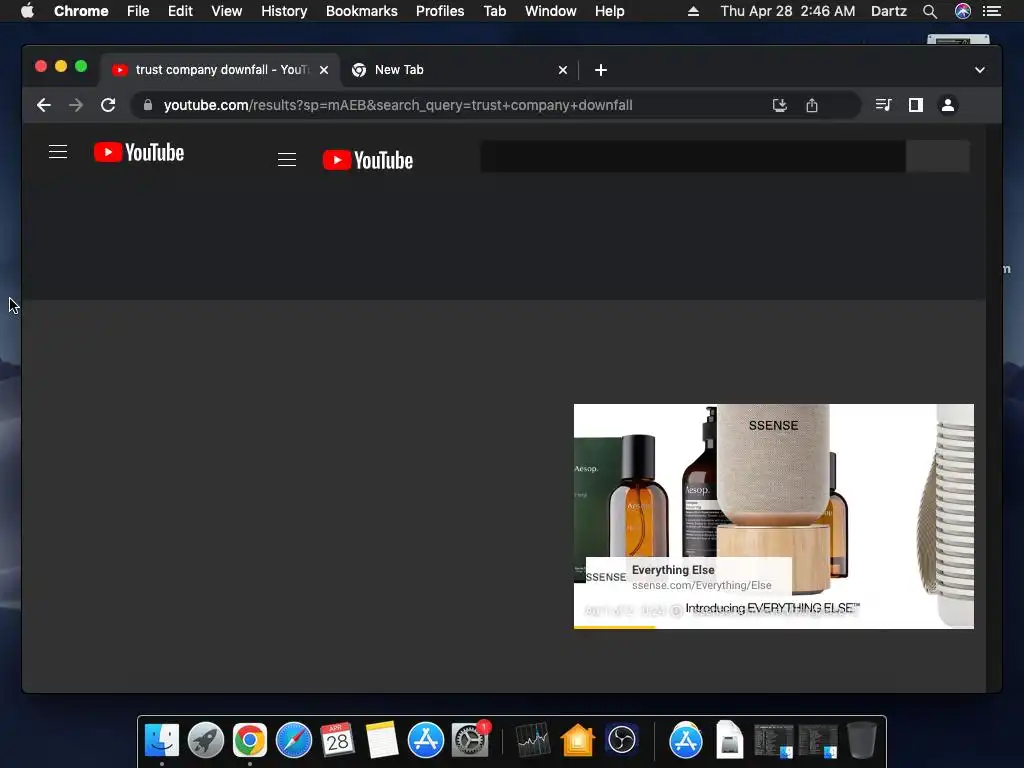Select the trust company downfall YouTube tab
This screenshot has width=1024, height=768.
[221, 70]
